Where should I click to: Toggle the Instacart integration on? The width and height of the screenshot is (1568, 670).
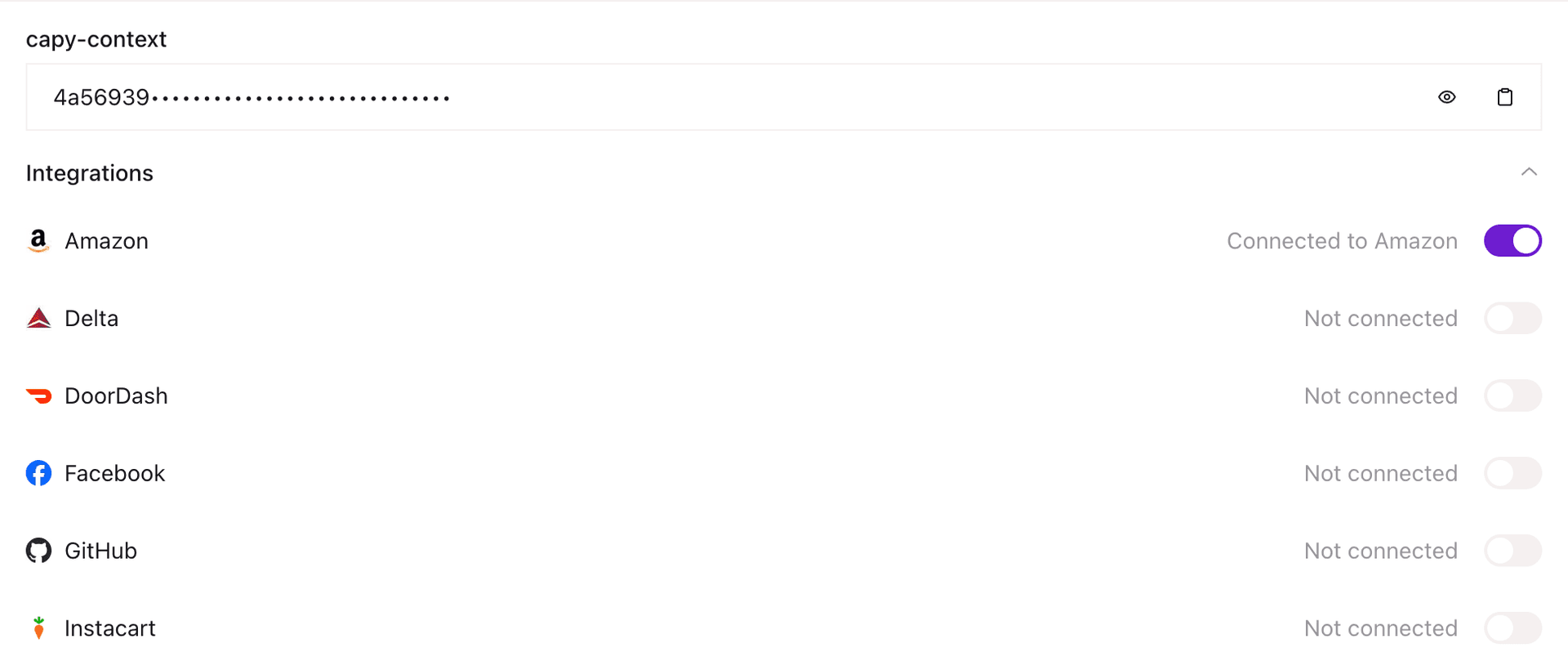click(1512, 628)
